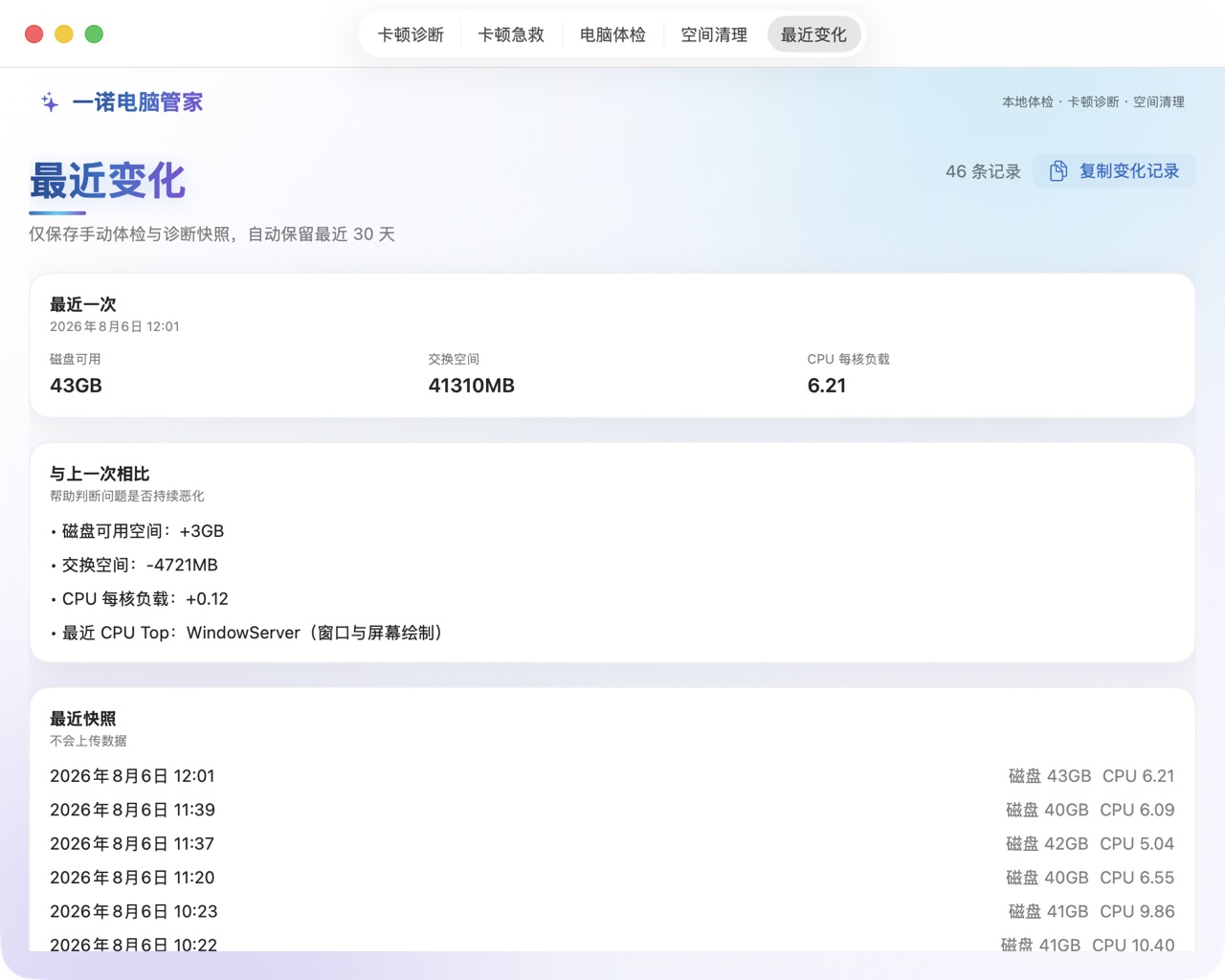Select the 最近变化 tab
This screenshot has height=980, width=1225.
point(813,34)
